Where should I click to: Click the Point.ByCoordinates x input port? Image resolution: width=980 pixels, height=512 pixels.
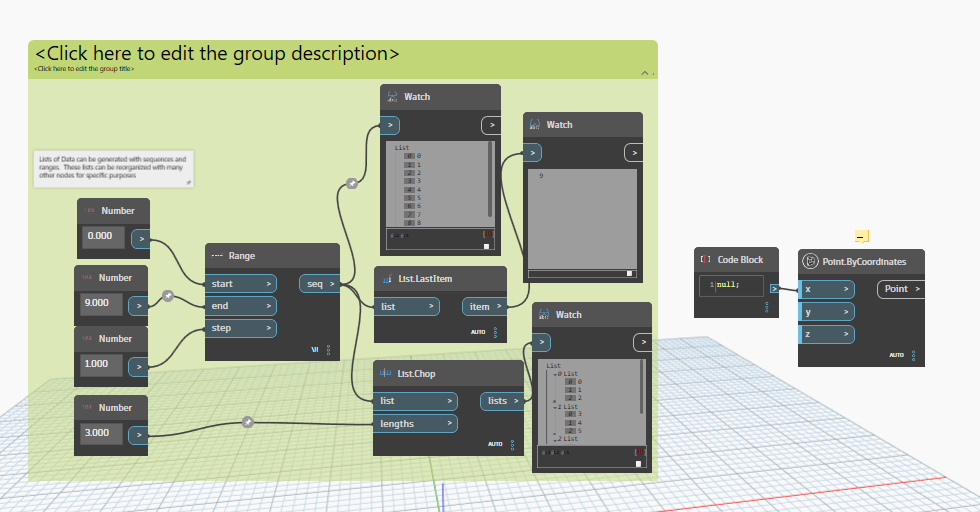pos(826,289)
